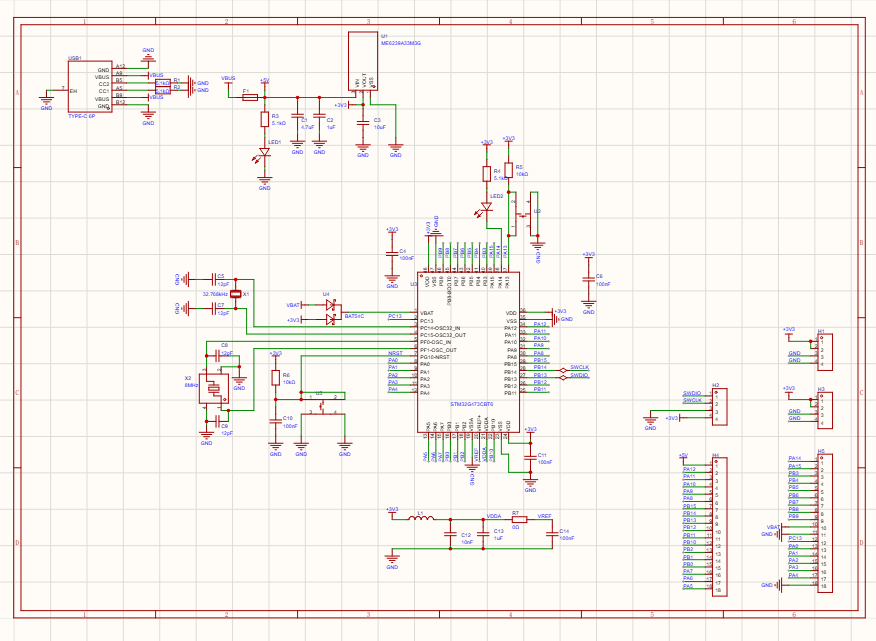Click the SWCLK net label near PB14
The height and width of the screenshot is (641, 876).
[x=579, y=368]
